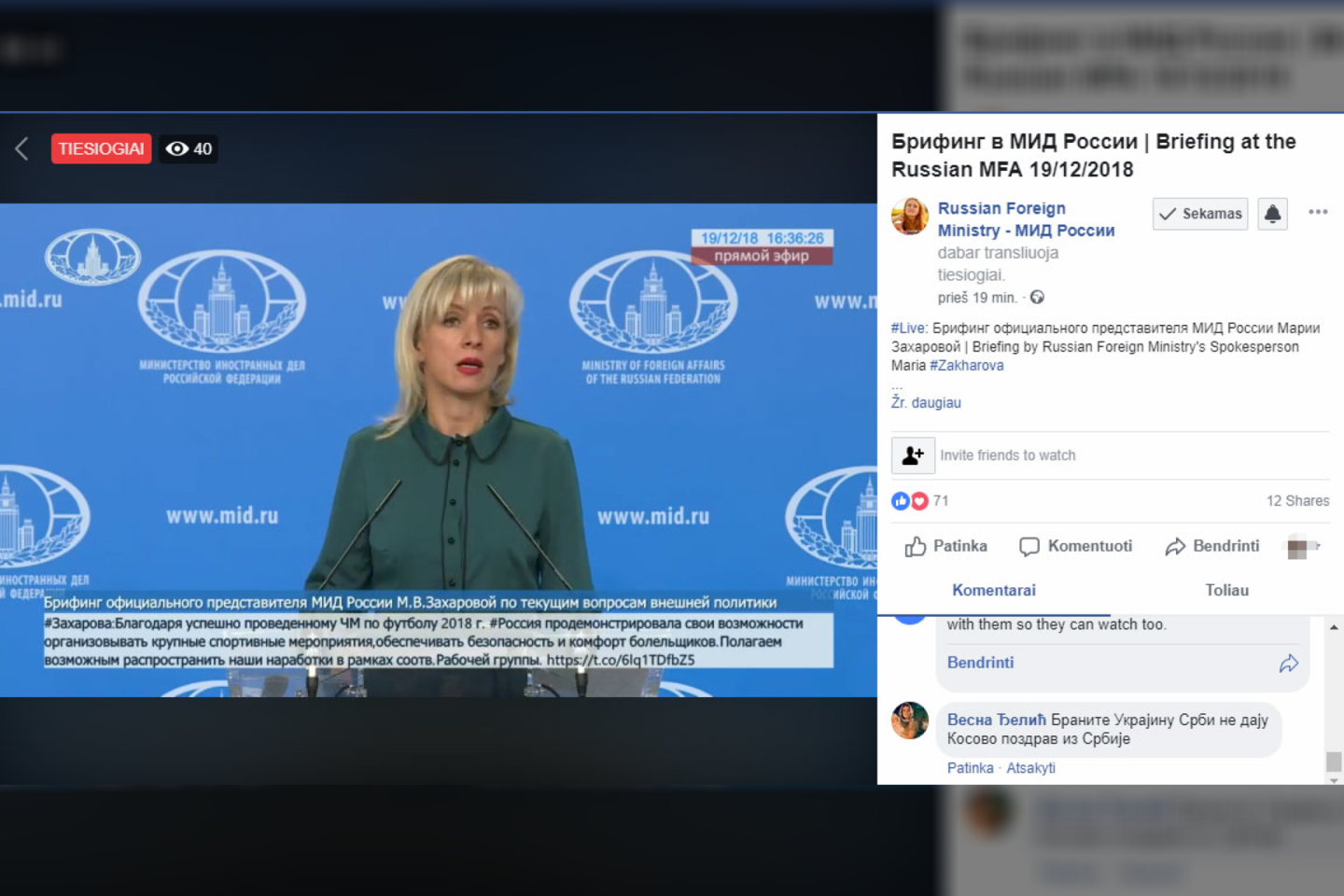Share the video using Bendrinti button
This screenshot has height=896, width=1344.
coord(1212,546)
